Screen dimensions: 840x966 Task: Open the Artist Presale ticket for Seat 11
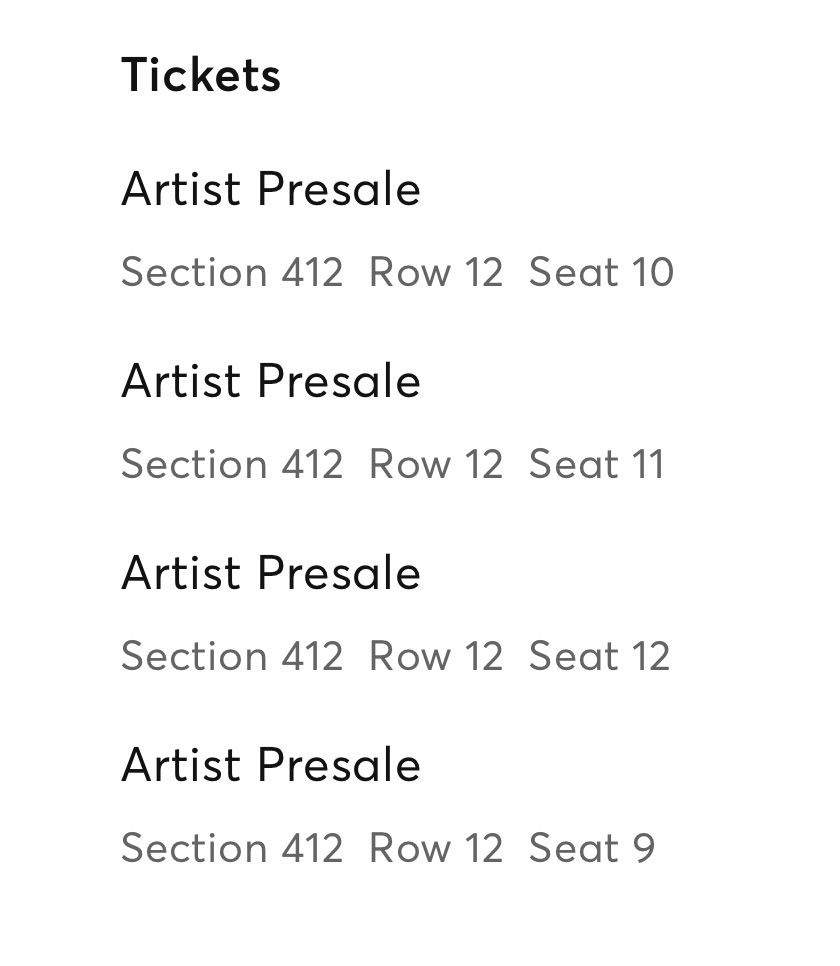click(x=271, y=382)
